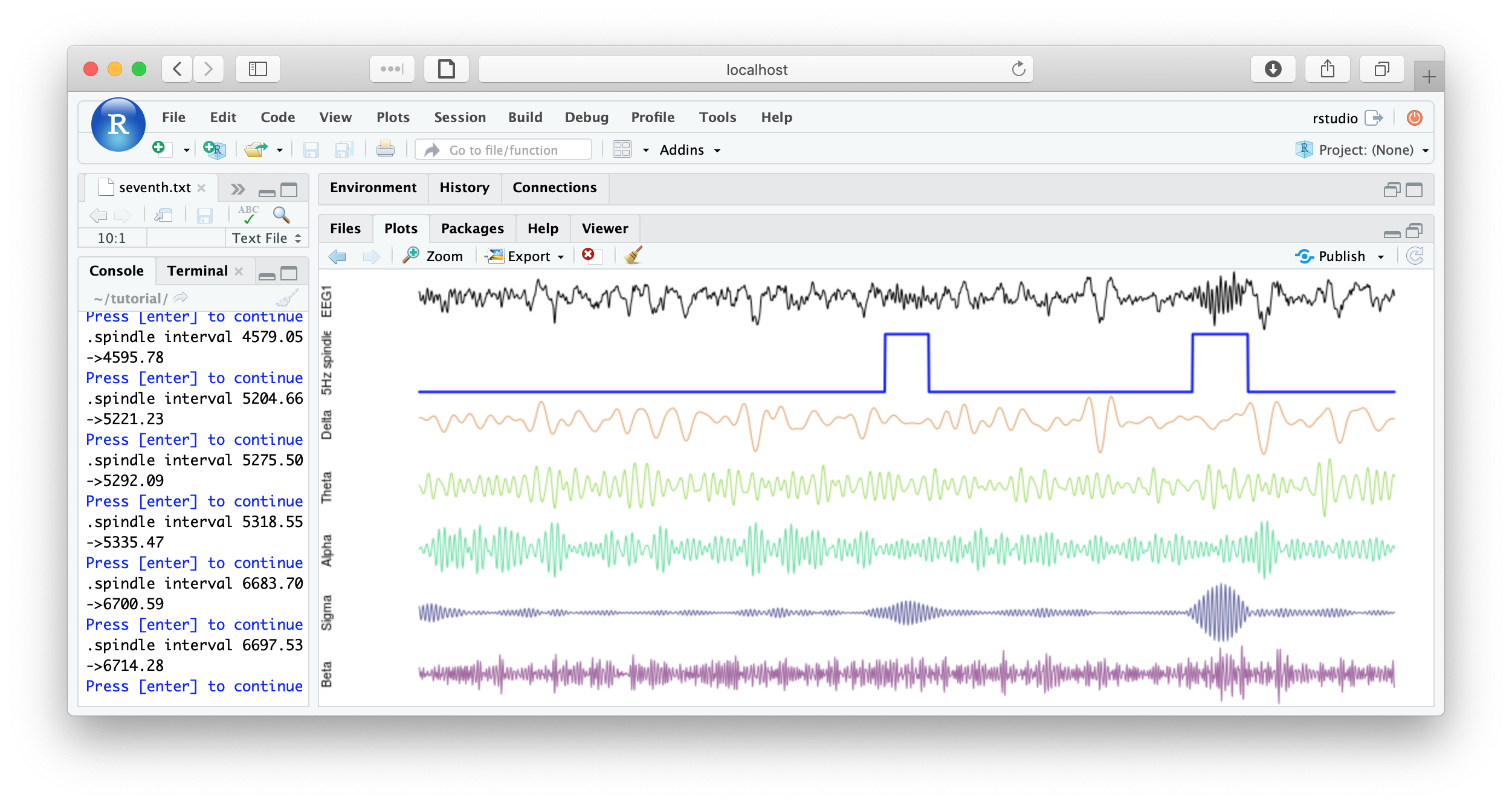Open the Text File type selector
Screen dimensions: 1512x805
[267, 238]
